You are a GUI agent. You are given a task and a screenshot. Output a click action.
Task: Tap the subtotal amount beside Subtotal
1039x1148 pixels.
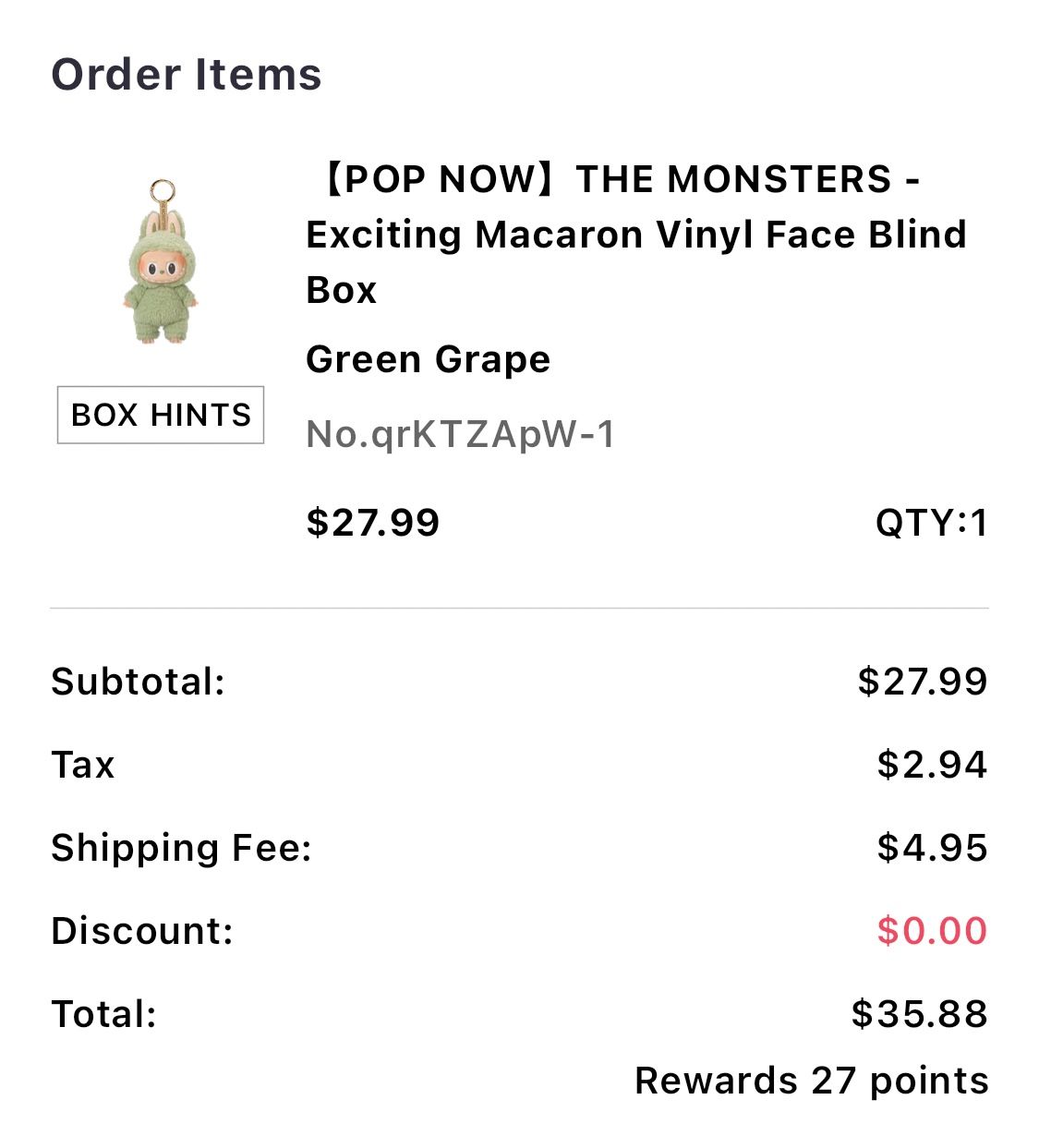tap(922, 682)
